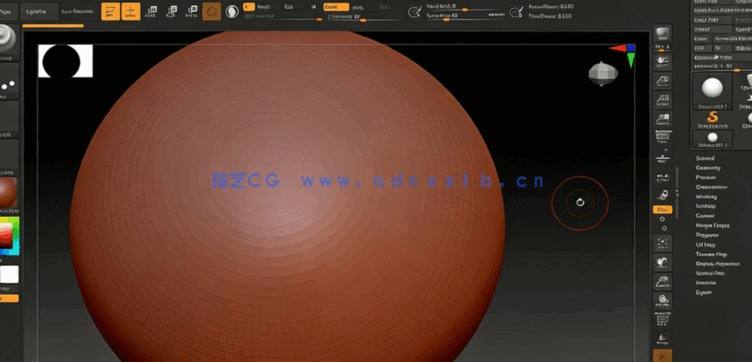Viewport: 752px width, 362px height.
Task: Enable the Rgb channel button
Action: [x=289, y=7]
